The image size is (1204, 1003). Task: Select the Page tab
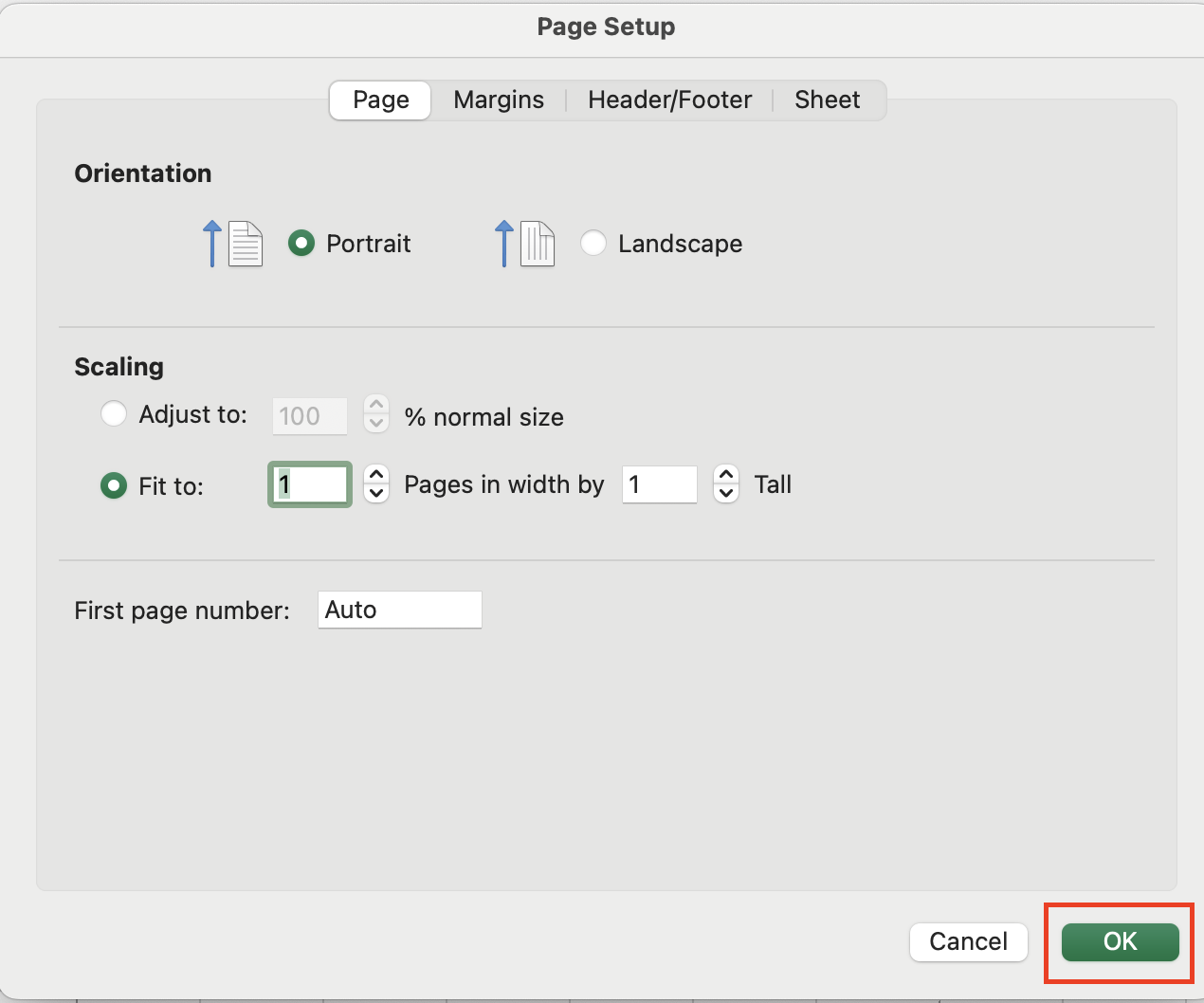tap(379, 100)
